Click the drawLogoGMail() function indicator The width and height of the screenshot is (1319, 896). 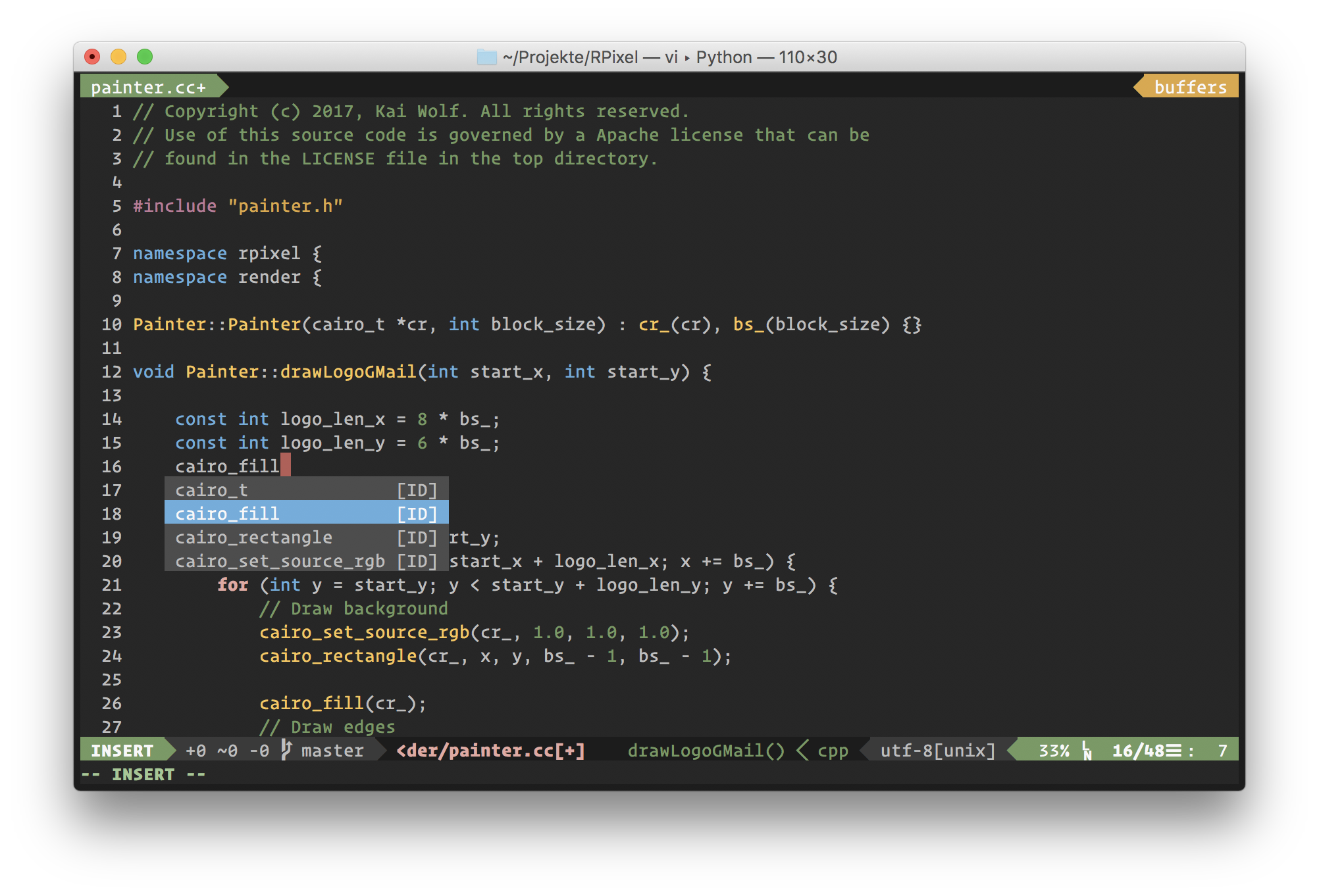tap(706, 751)
